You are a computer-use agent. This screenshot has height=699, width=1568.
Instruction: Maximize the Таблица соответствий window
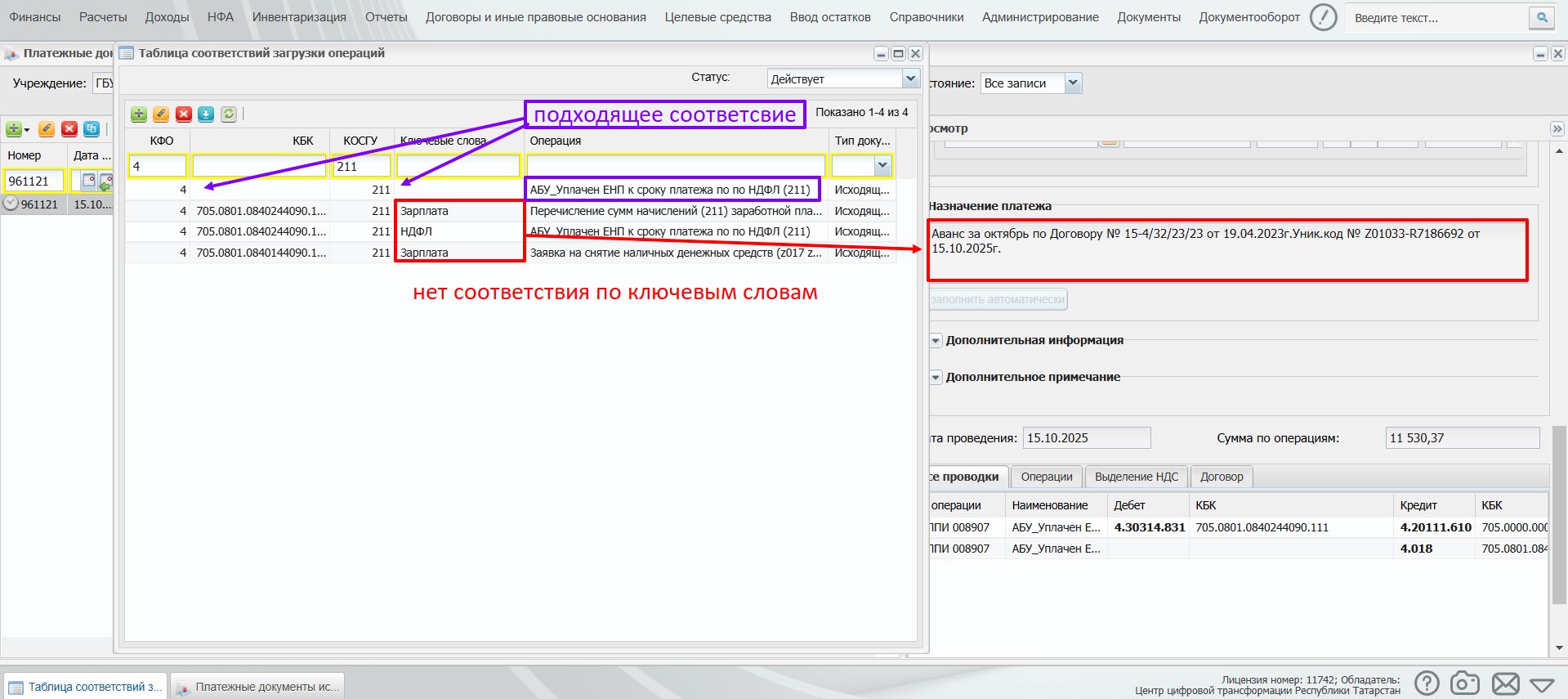pyautogui.click(x=898, y=54)
